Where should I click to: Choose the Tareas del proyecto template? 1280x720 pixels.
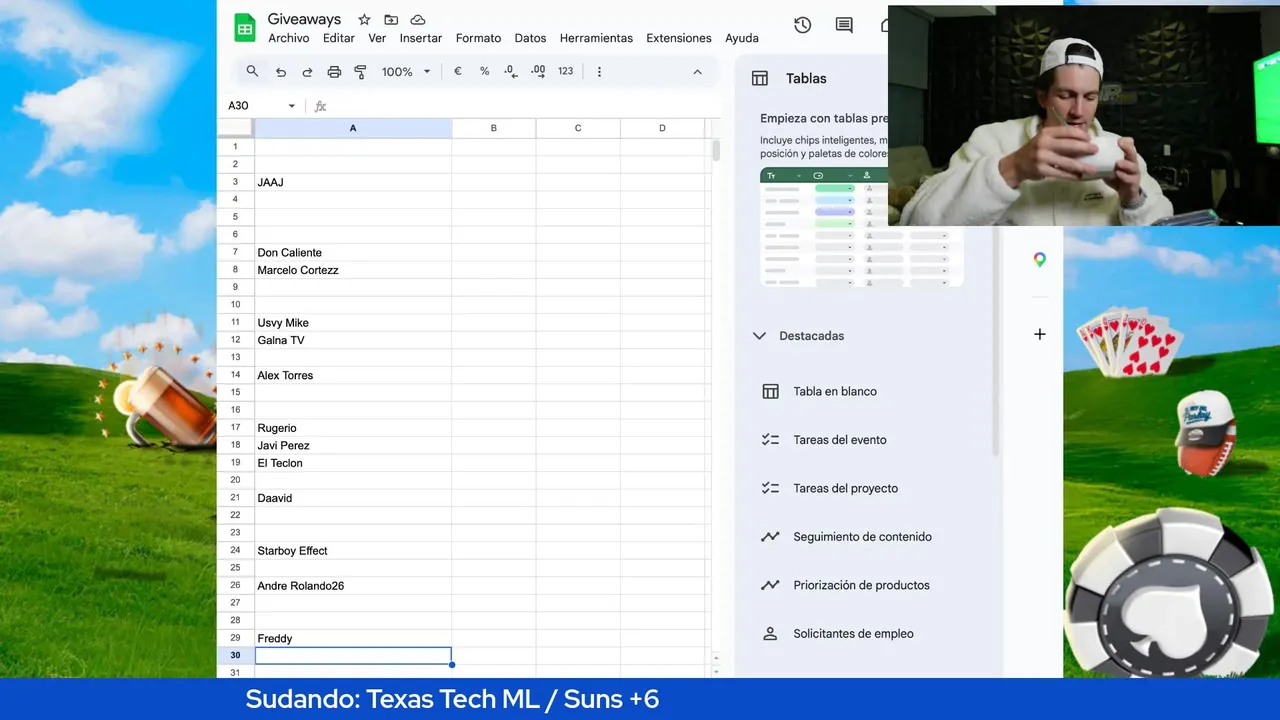tap(846, 488)
